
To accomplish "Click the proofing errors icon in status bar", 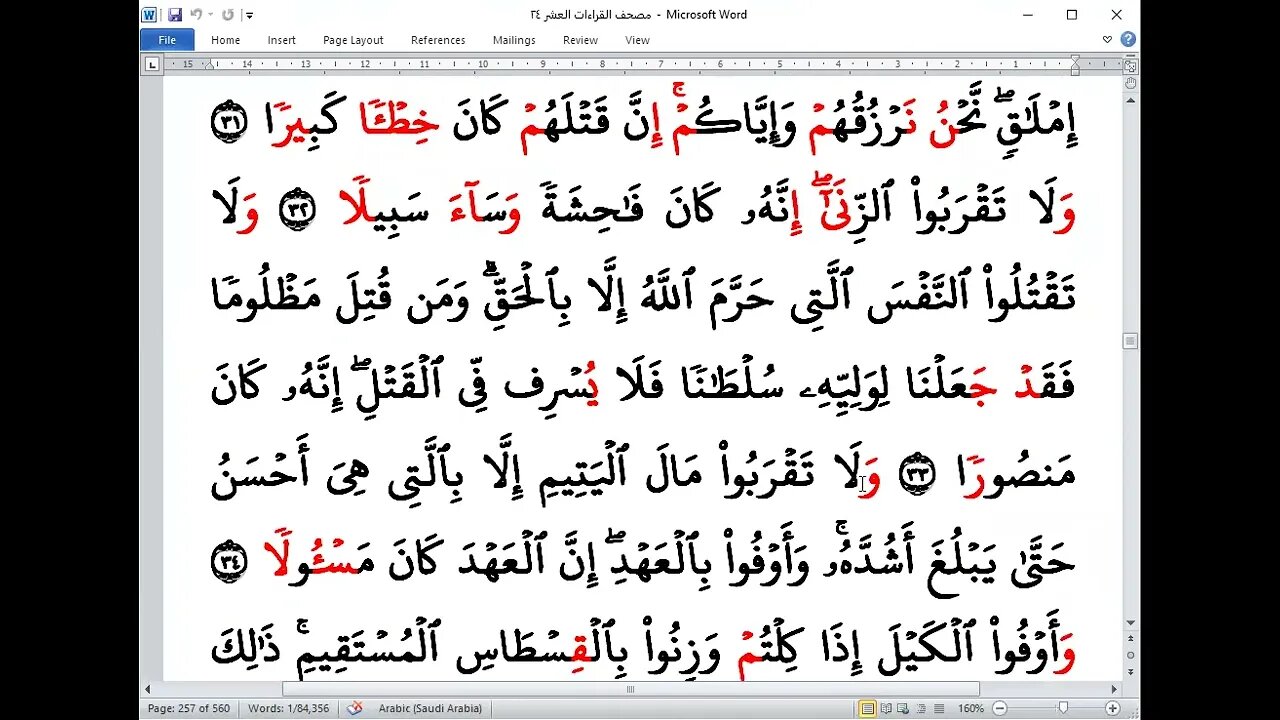I will [x=354, y=708].
